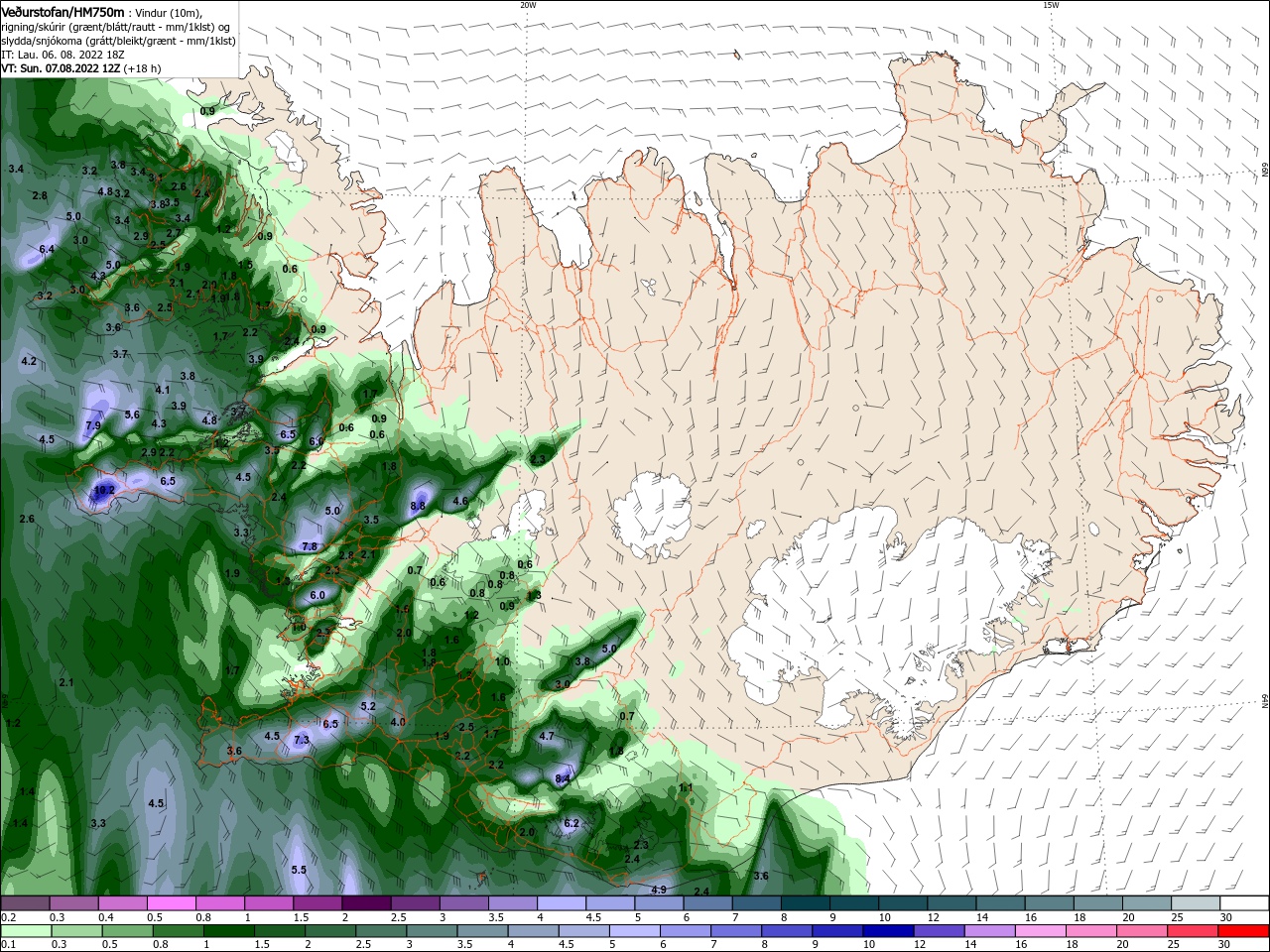This screenshot has width=1270, height=952.
Task: Click the bright red swatch ending the lower legend
Action: pos(1245,931)
